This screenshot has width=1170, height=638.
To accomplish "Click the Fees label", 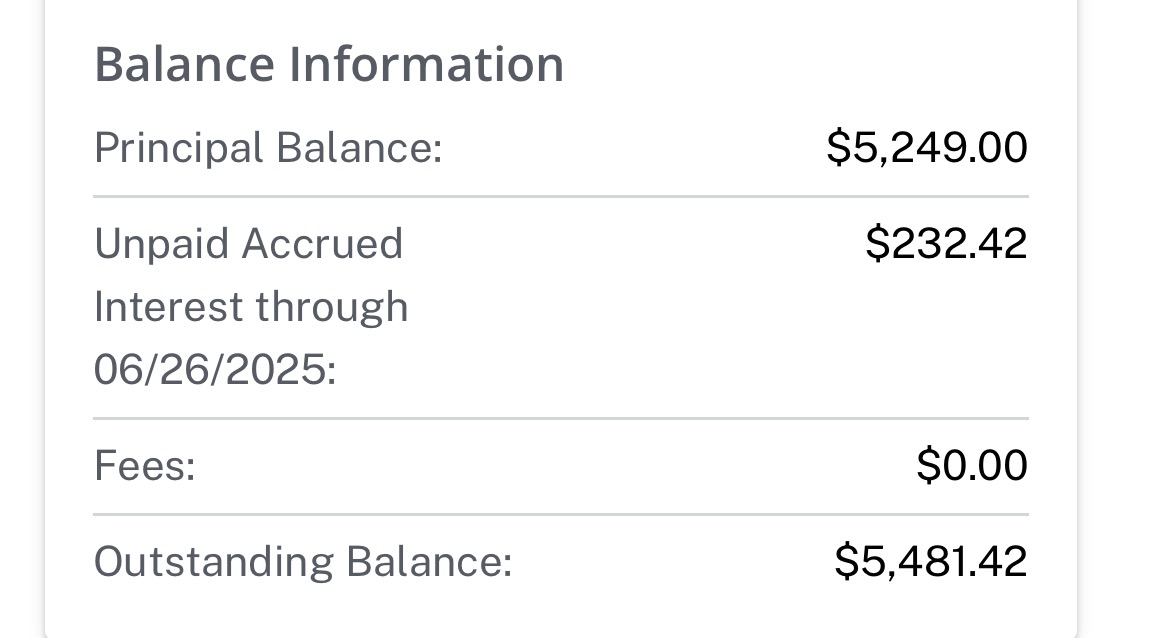I will pos(144,466).
